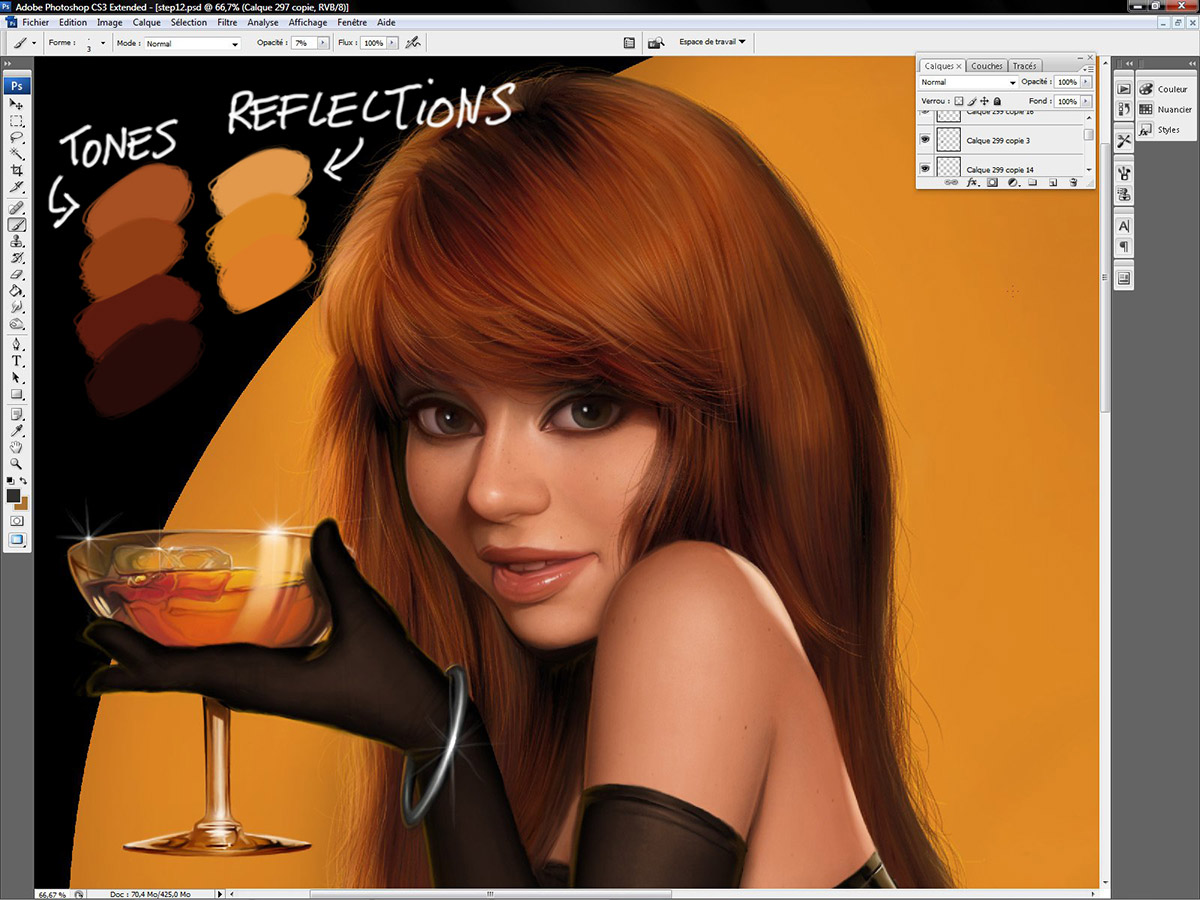The image size is (1200, 900).
Task: Open the Filtre menu
Action: click(x=227, y=22)
